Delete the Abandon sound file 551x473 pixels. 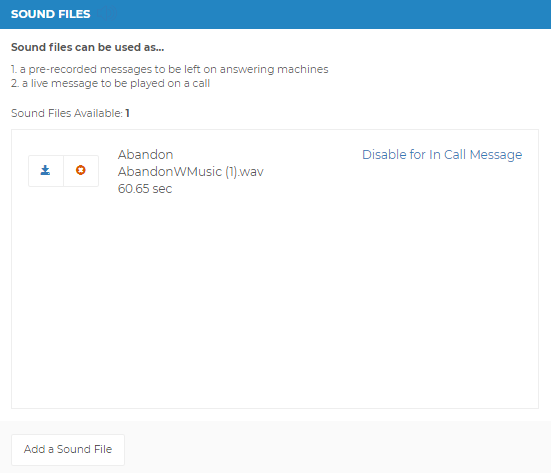tap(81, 171)
